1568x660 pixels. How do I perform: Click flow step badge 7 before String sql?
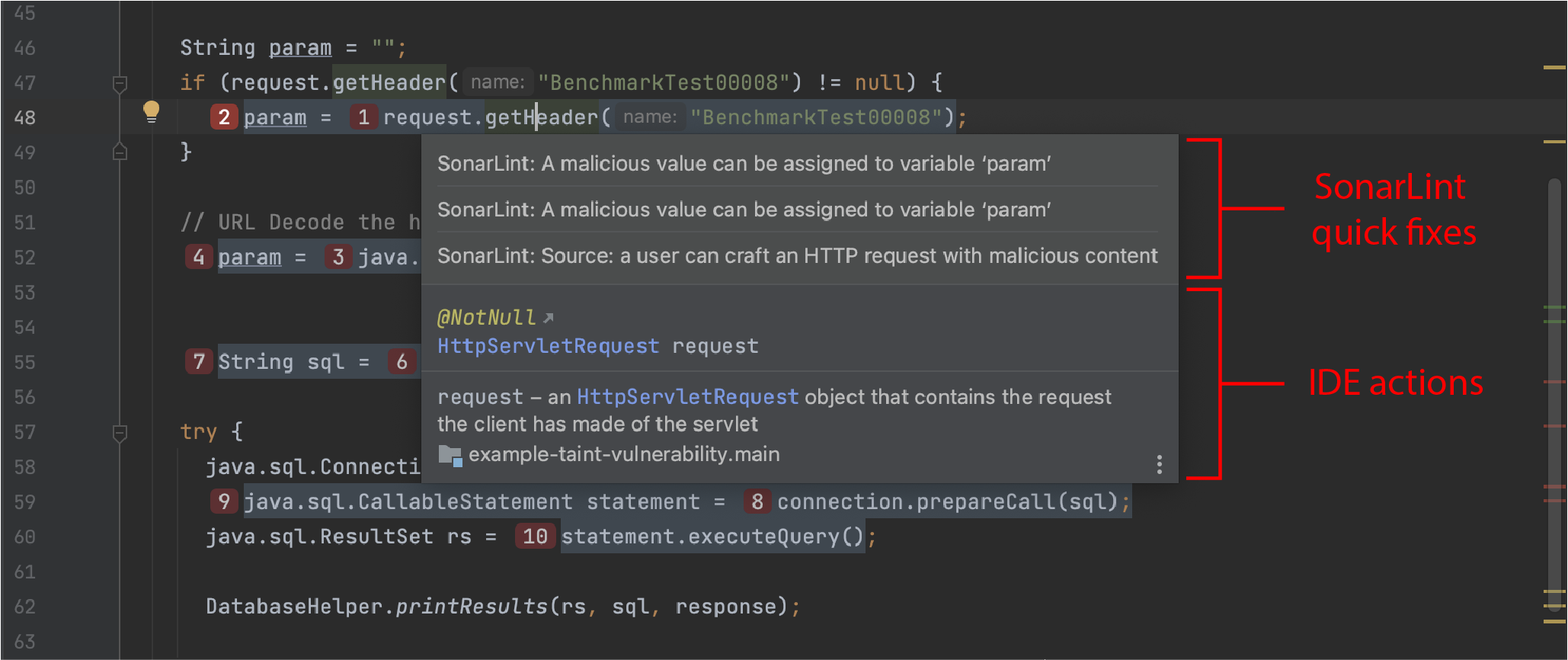click(x=199, y=362)
